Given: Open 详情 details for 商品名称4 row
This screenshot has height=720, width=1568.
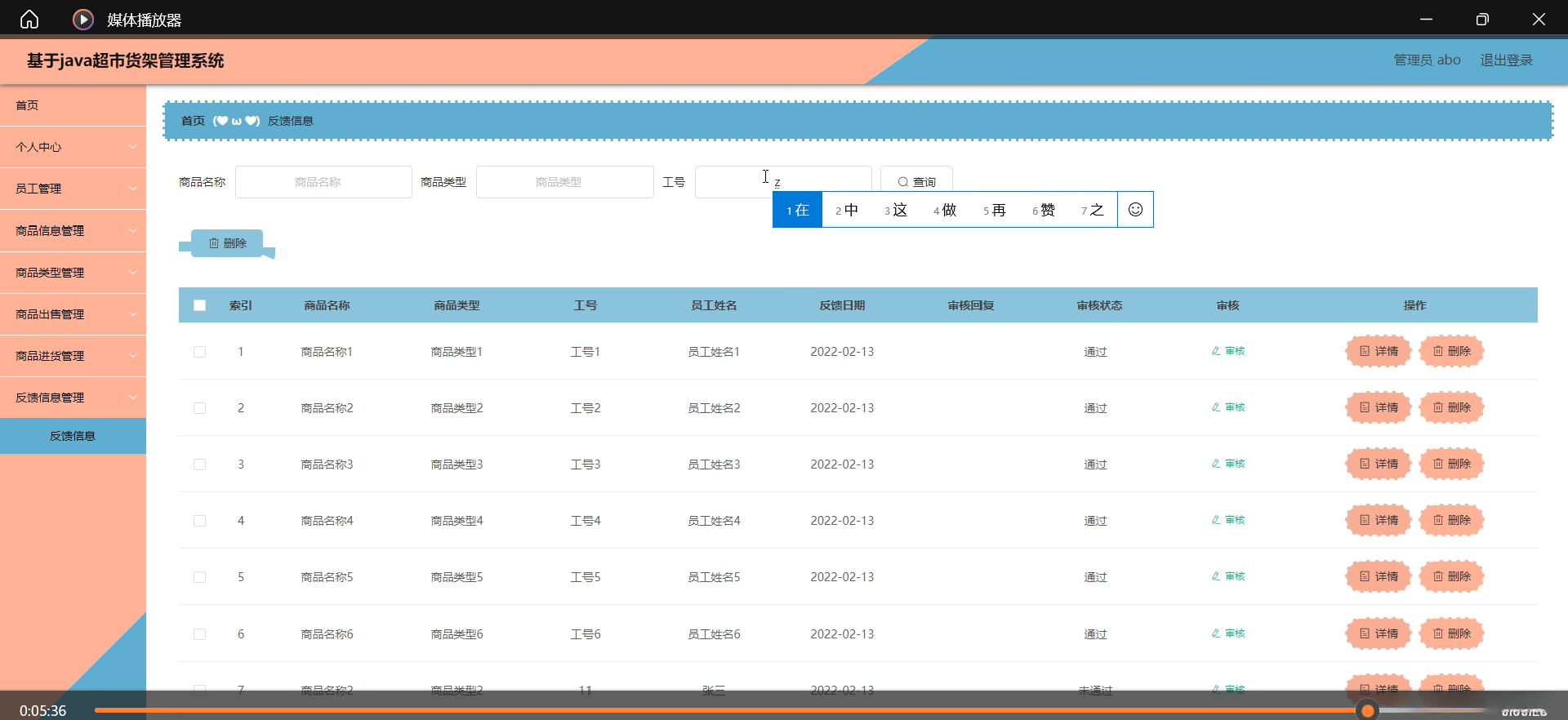Looking at the screenshot, I should pyautogui.click(x=1379, y=520).
